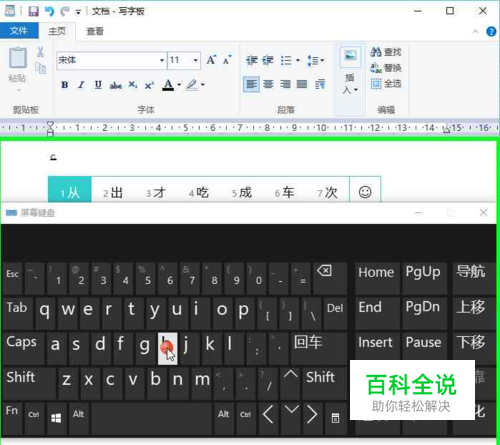Click 查找 find button
500x445 pixels.
386,52
